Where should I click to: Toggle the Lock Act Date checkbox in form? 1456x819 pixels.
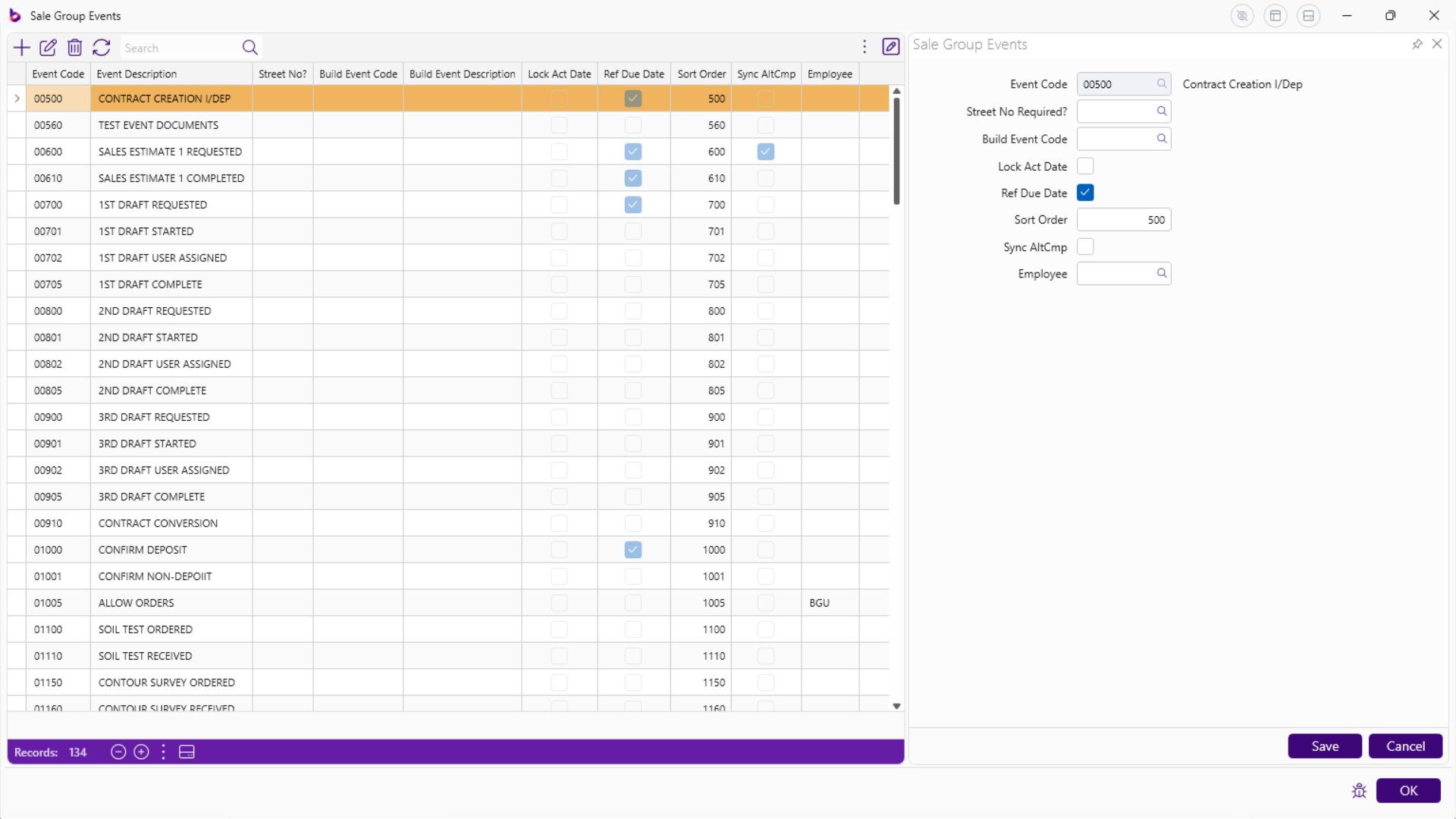point(1085,166)
